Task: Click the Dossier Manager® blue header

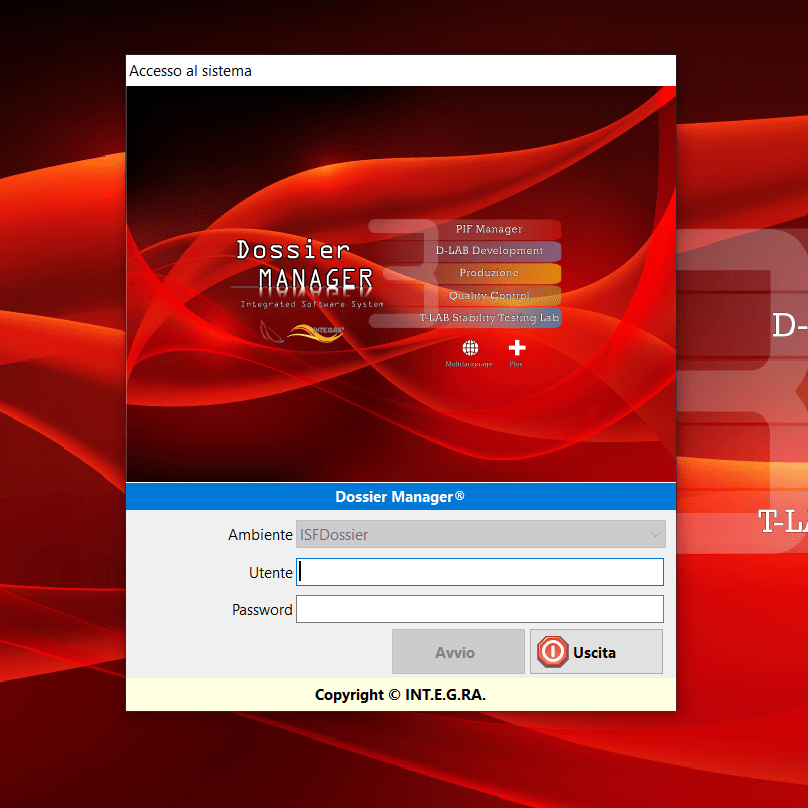Action: coord(401,496)
